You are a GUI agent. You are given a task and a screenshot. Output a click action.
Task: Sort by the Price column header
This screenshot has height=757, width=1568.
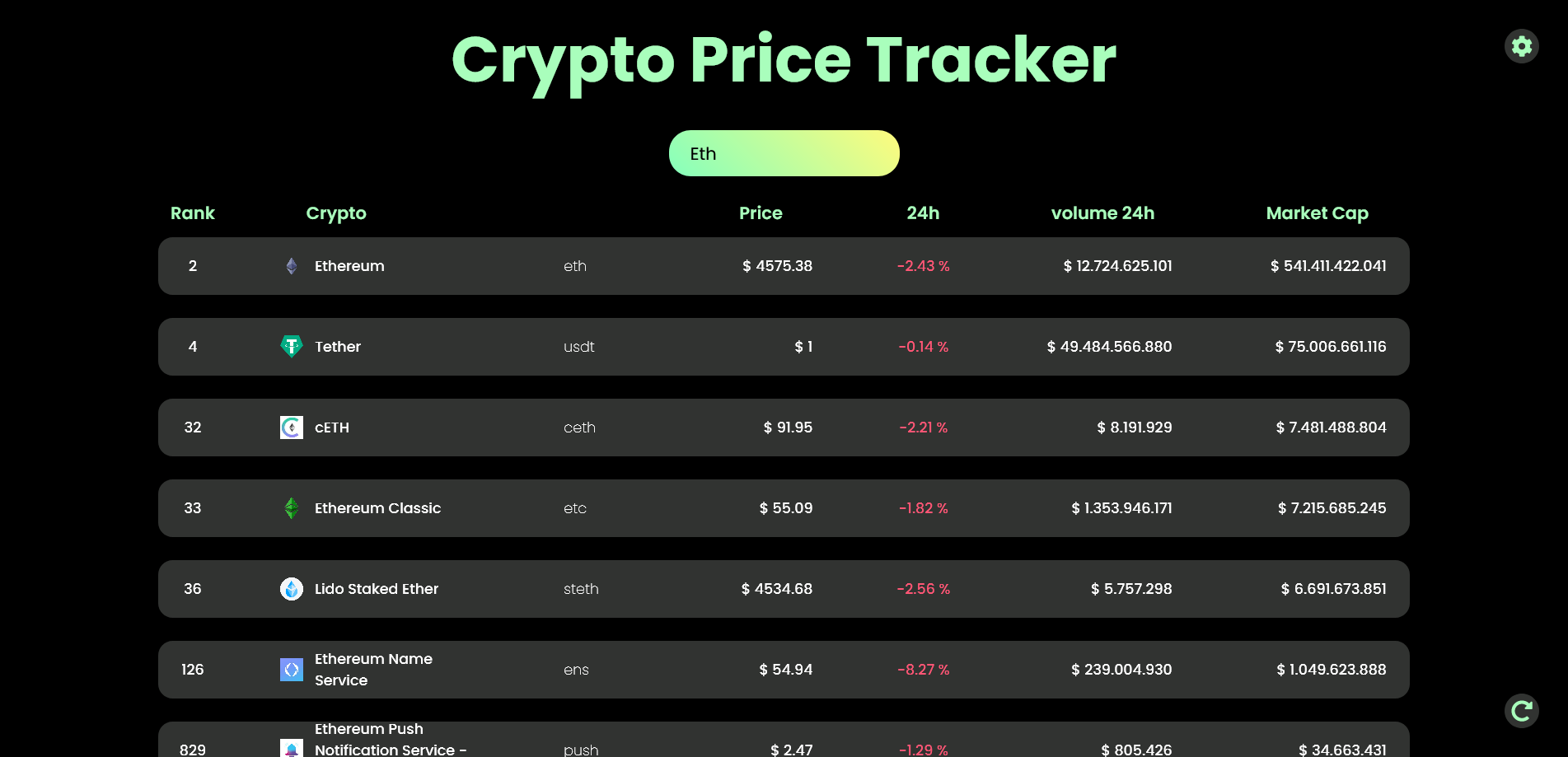click(761, 213)
